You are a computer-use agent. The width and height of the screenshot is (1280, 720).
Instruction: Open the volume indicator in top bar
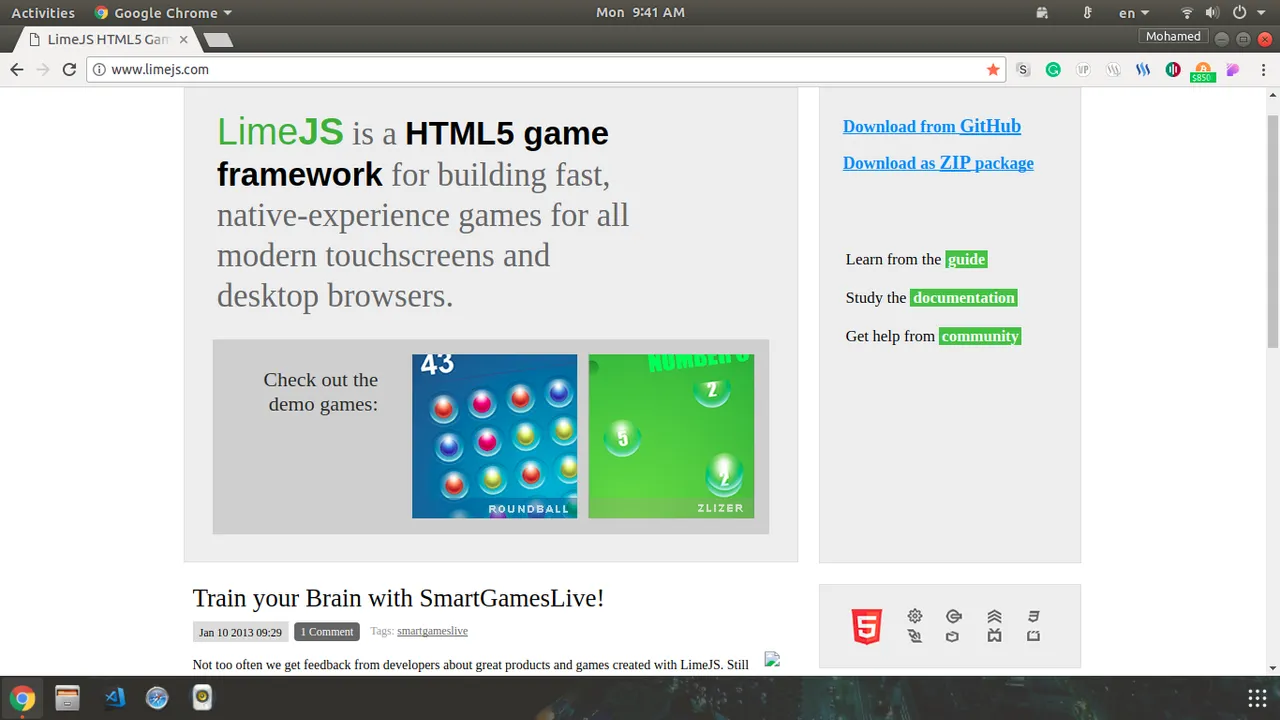[1212, 13]
